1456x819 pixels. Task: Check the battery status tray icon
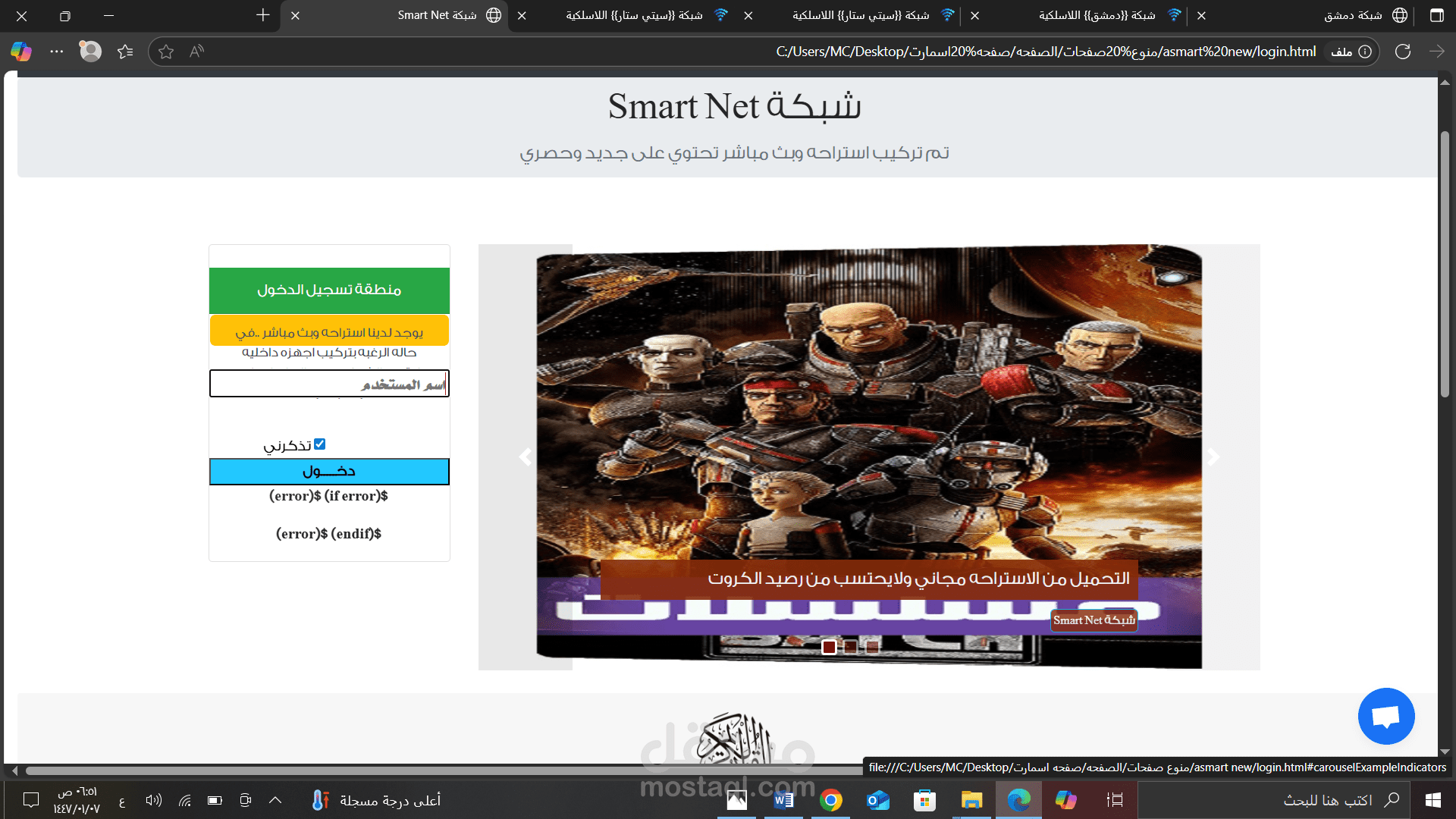pyautogui.click(x=215, y=800)
